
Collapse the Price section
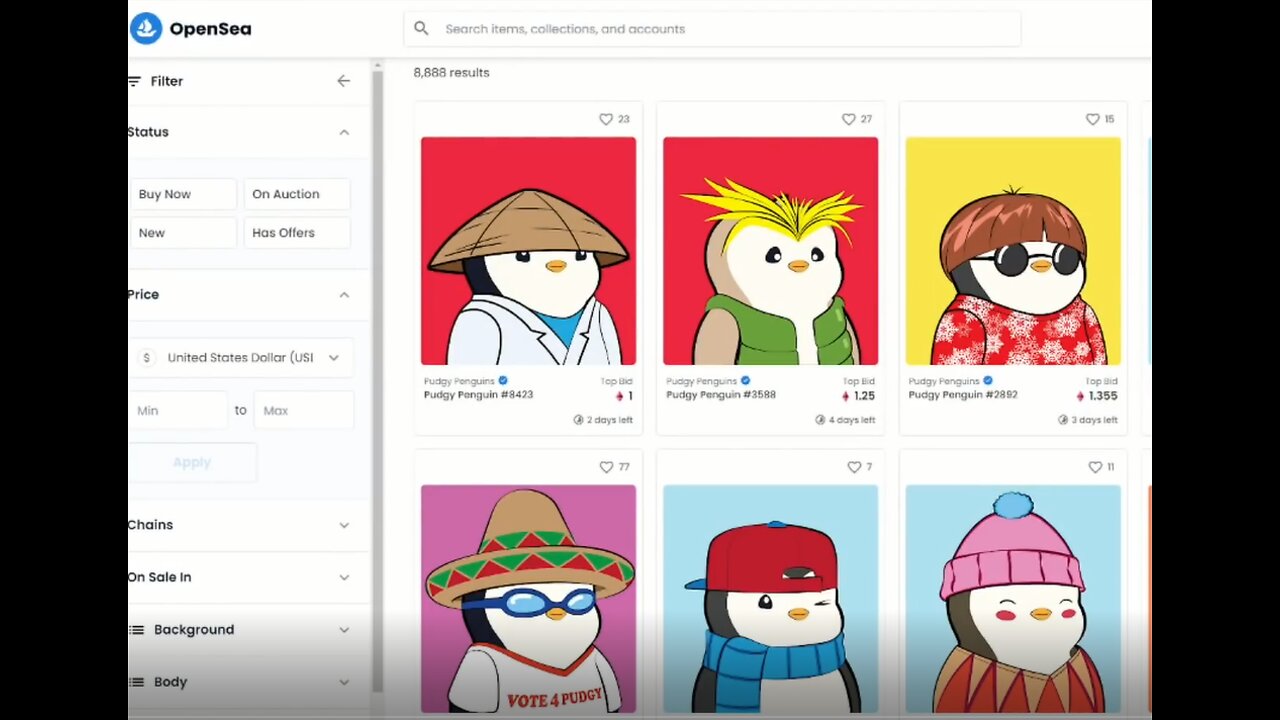pyautogui.click(x=344, y=295)
